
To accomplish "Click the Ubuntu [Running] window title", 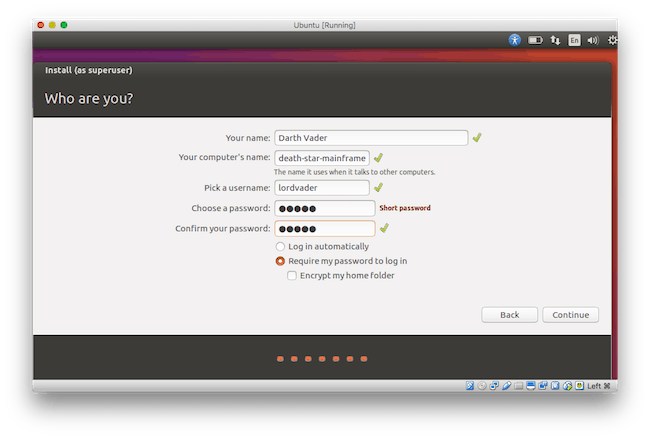I will [x=325, y=25].
